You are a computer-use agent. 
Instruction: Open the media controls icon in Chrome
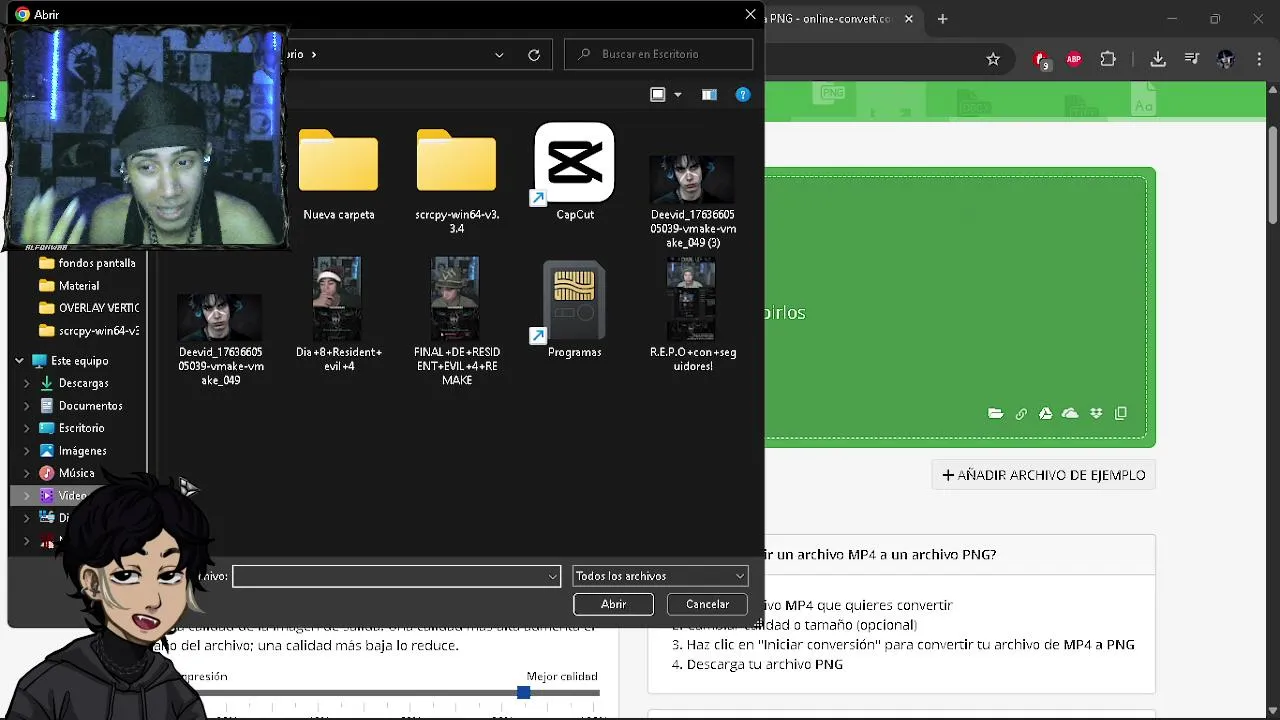pos(1191,59)
